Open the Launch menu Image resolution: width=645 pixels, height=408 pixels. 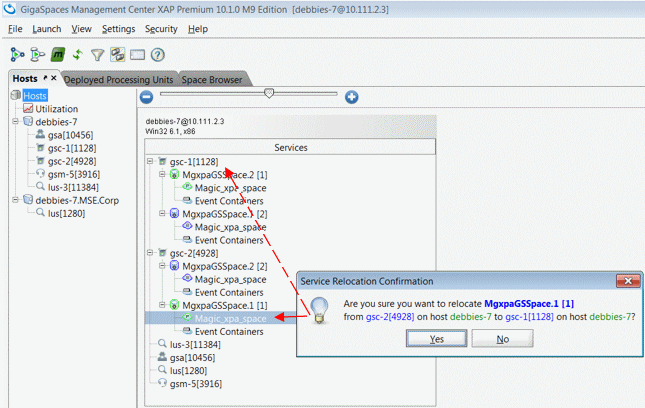point(46,29)
